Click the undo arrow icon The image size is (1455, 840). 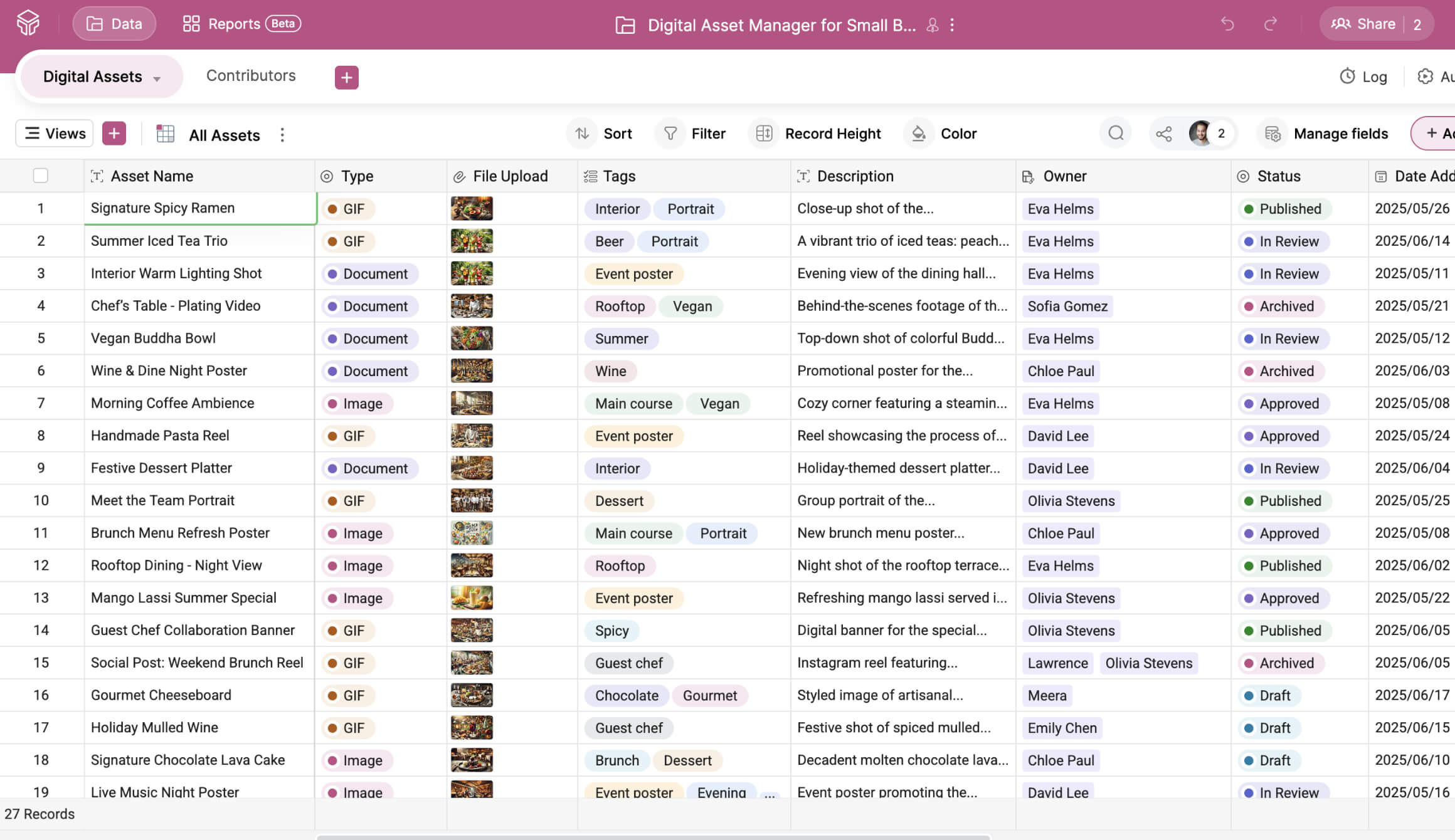click(1227, 24)
